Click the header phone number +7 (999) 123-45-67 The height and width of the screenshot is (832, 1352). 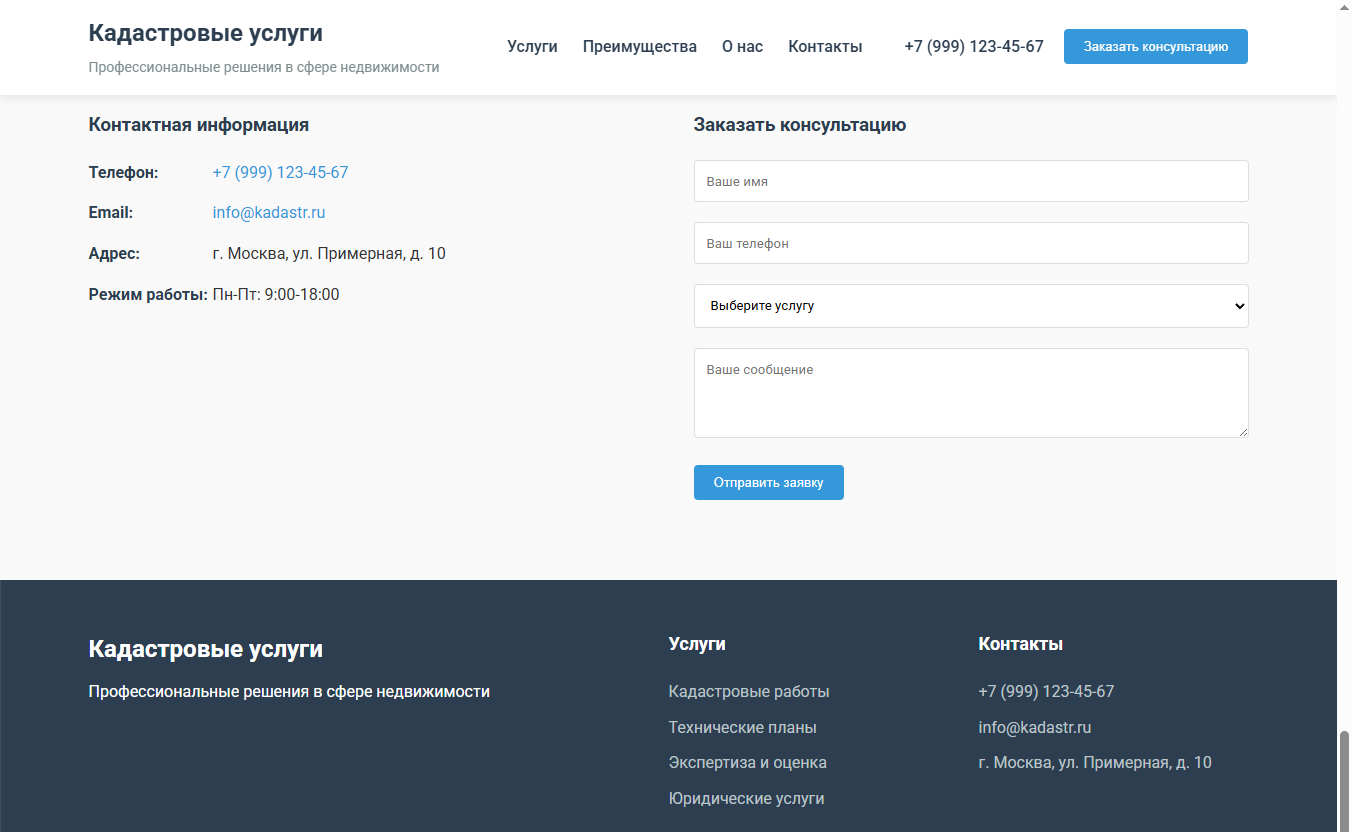coord(973,46)
